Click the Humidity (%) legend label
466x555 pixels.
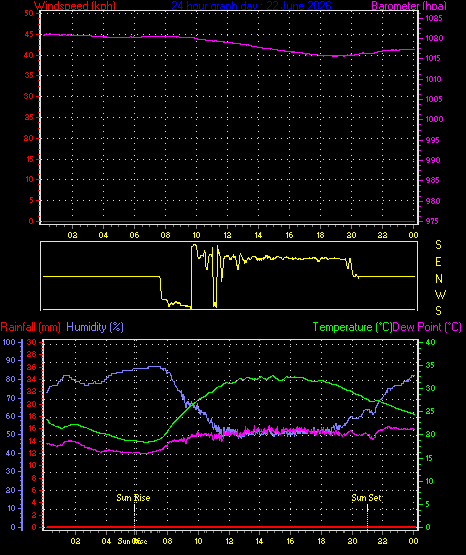pyautogui.click(x=95, y=327)
